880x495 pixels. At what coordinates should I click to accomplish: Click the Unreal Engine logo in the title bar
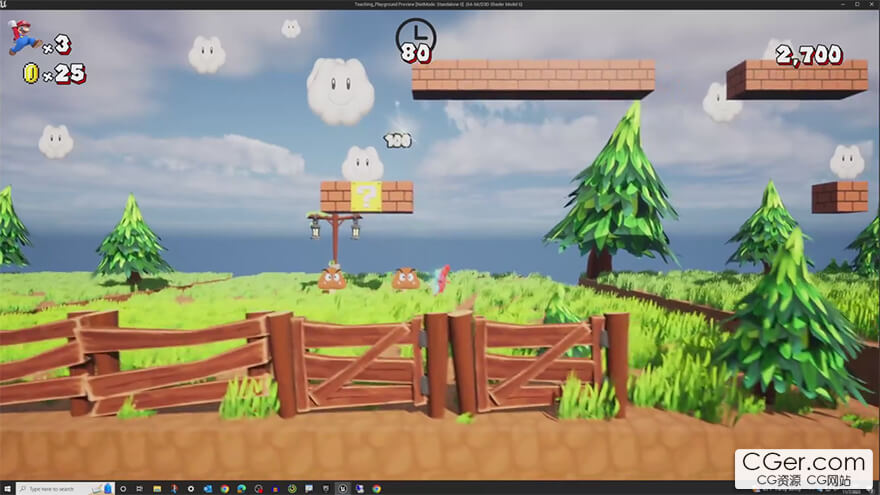coord(6,4)
